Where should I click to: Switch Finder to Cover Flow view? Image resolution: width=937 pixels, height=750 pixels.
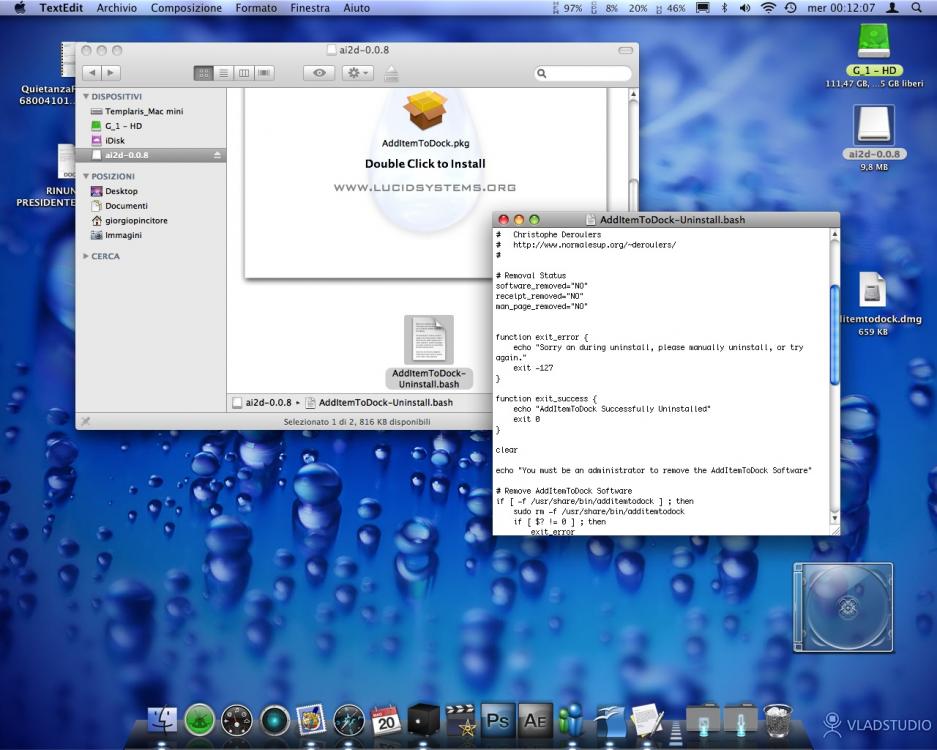coord(264,73)
